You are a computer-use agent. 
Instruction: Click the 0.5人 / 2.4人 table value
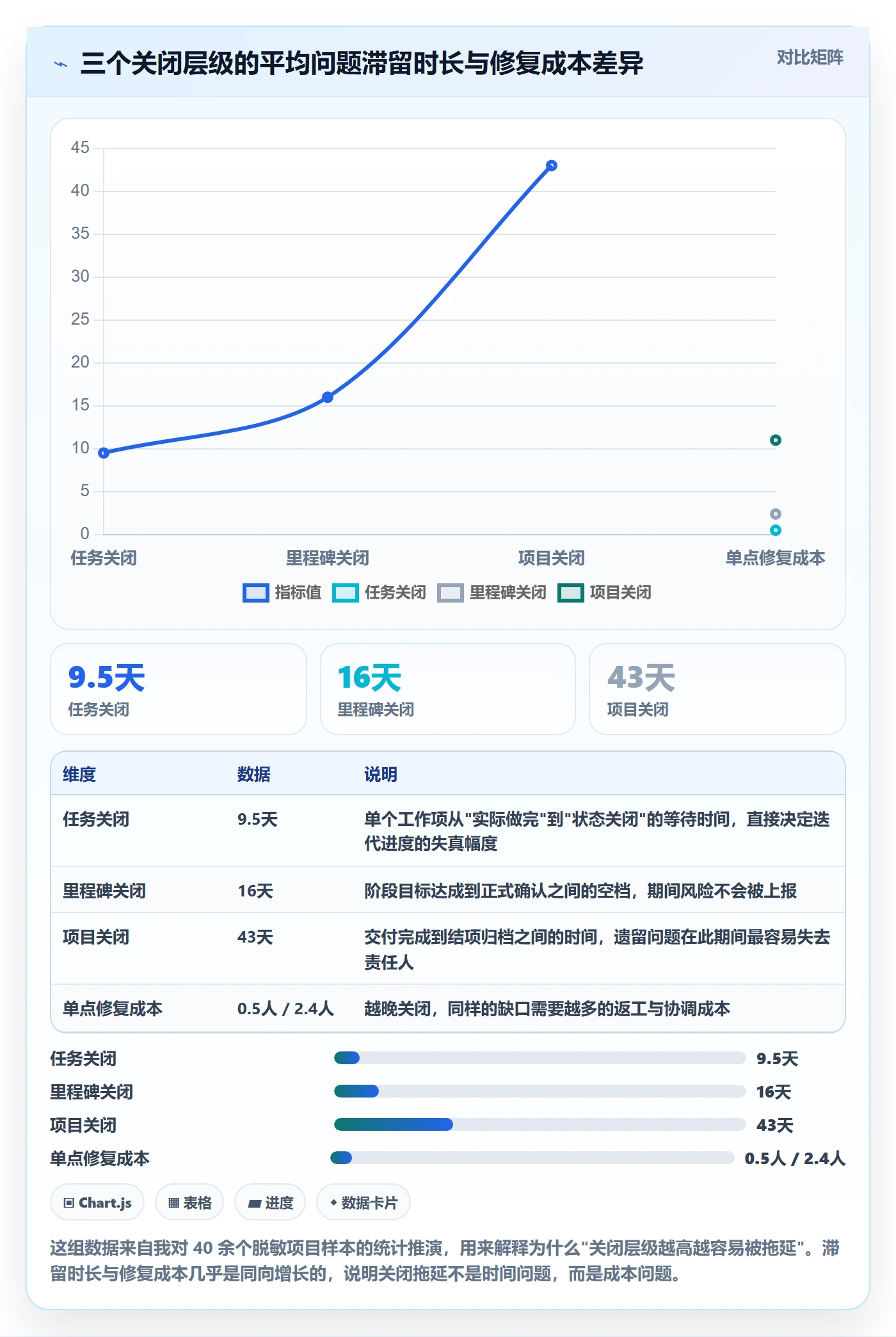(285, 1009)
